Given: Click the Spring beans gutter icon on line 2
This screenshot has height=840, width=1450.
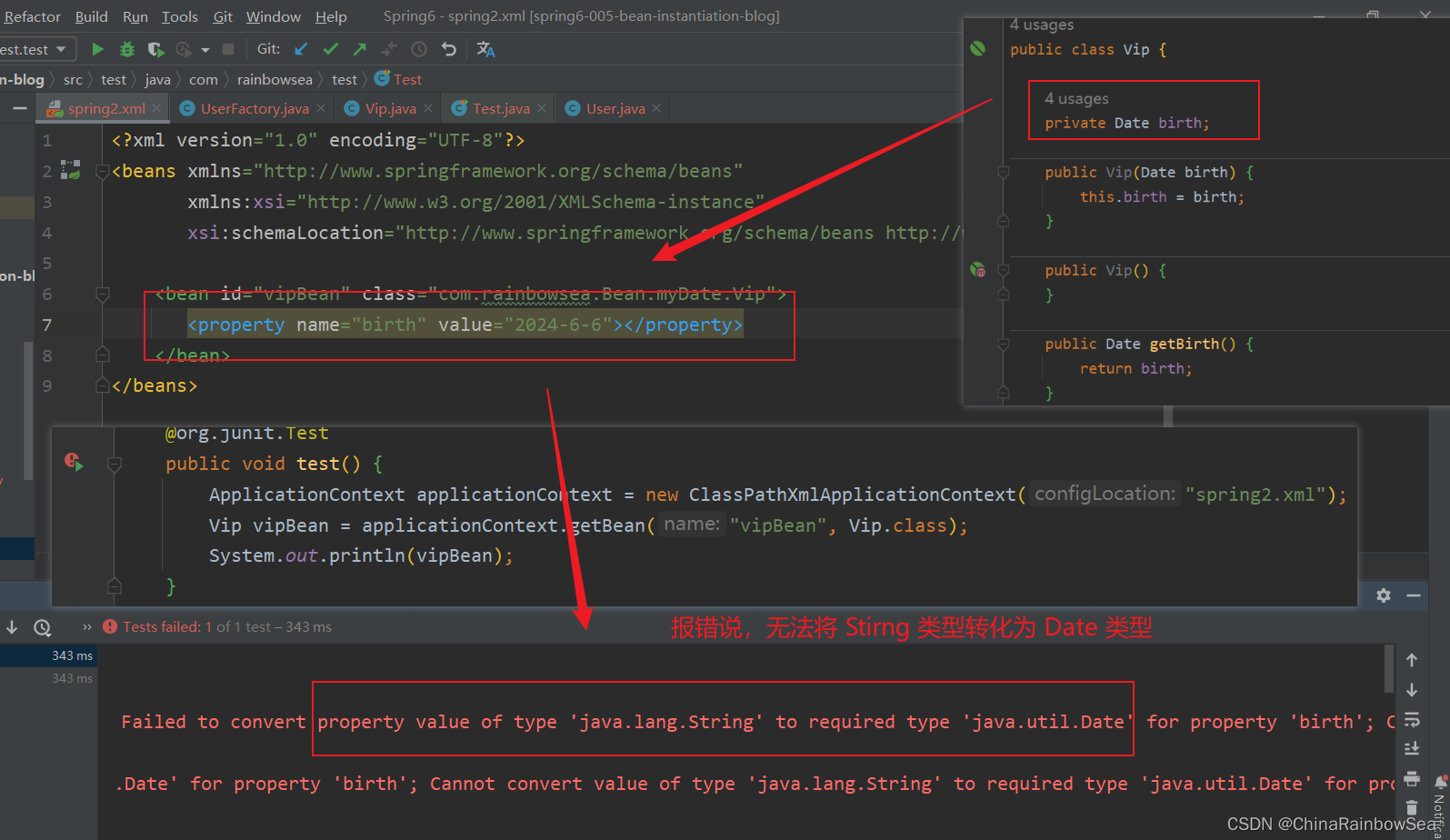Looking at the screenshot, I should point(71,170).
